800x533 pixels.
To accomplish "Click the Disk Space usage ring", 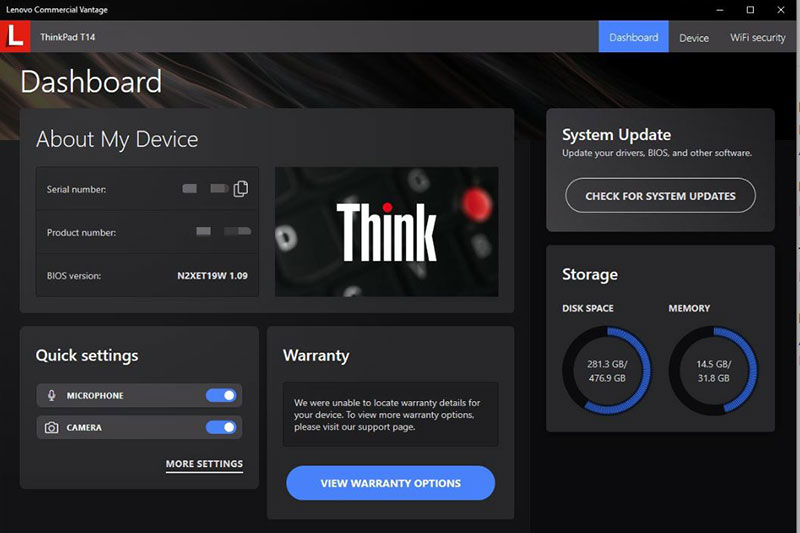I will [606, 371].
